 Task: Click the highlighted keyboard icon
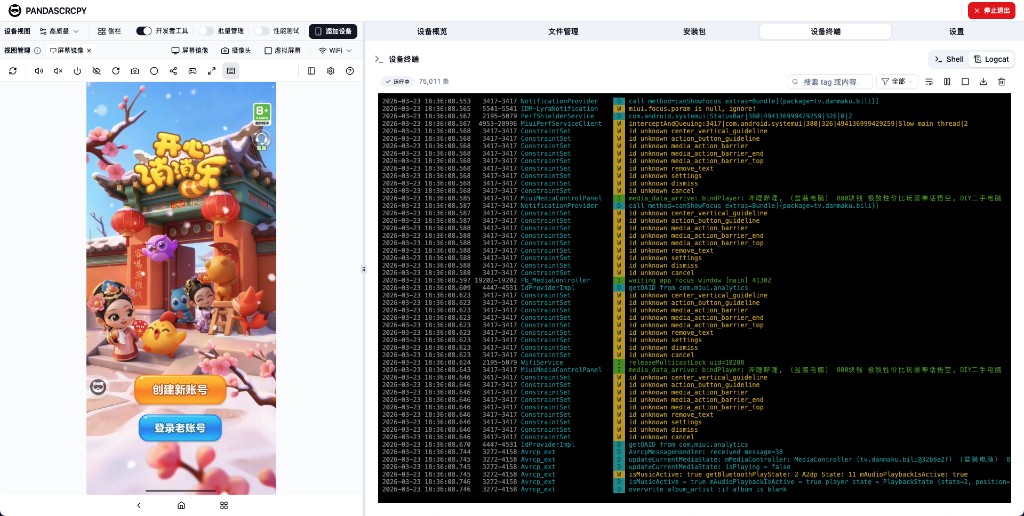231,71
